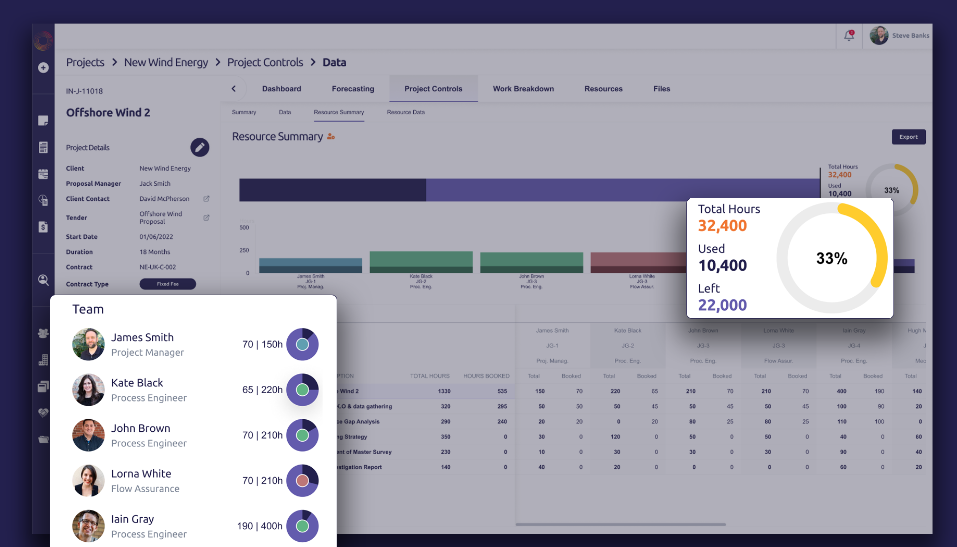Open the calendar icon in left sidebar
Image resolution: width=957 pixels, height=547 pixels.
pyautogui.click(x=43, y=174)
